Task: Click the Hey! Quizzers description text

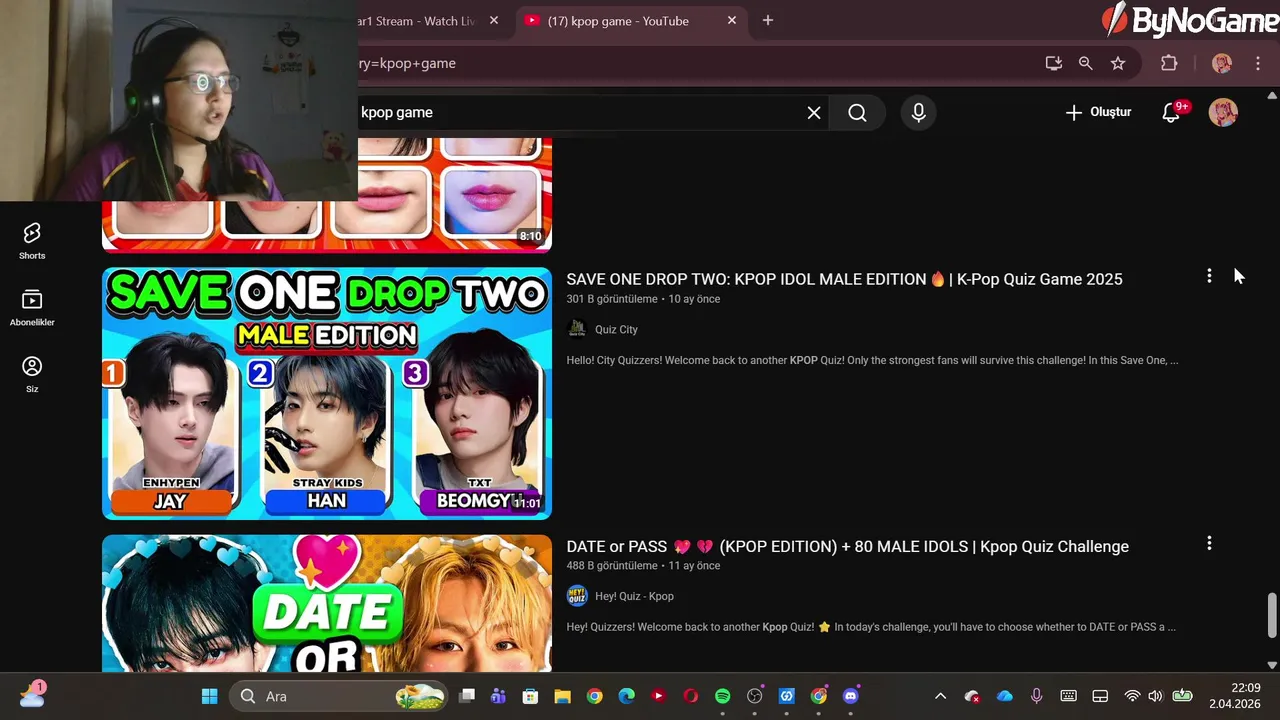Action: (x=871, y=627)
